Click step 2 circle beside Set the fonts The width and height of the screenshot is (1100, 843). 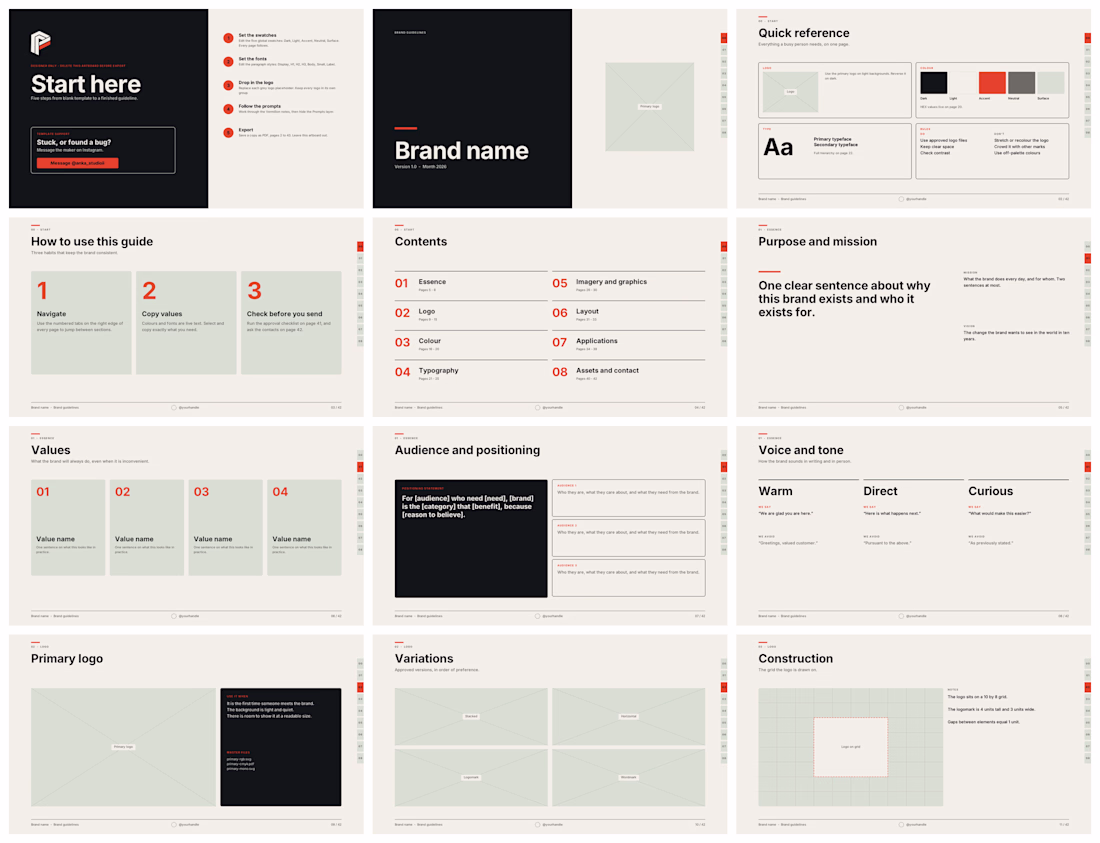pos(228,62)
